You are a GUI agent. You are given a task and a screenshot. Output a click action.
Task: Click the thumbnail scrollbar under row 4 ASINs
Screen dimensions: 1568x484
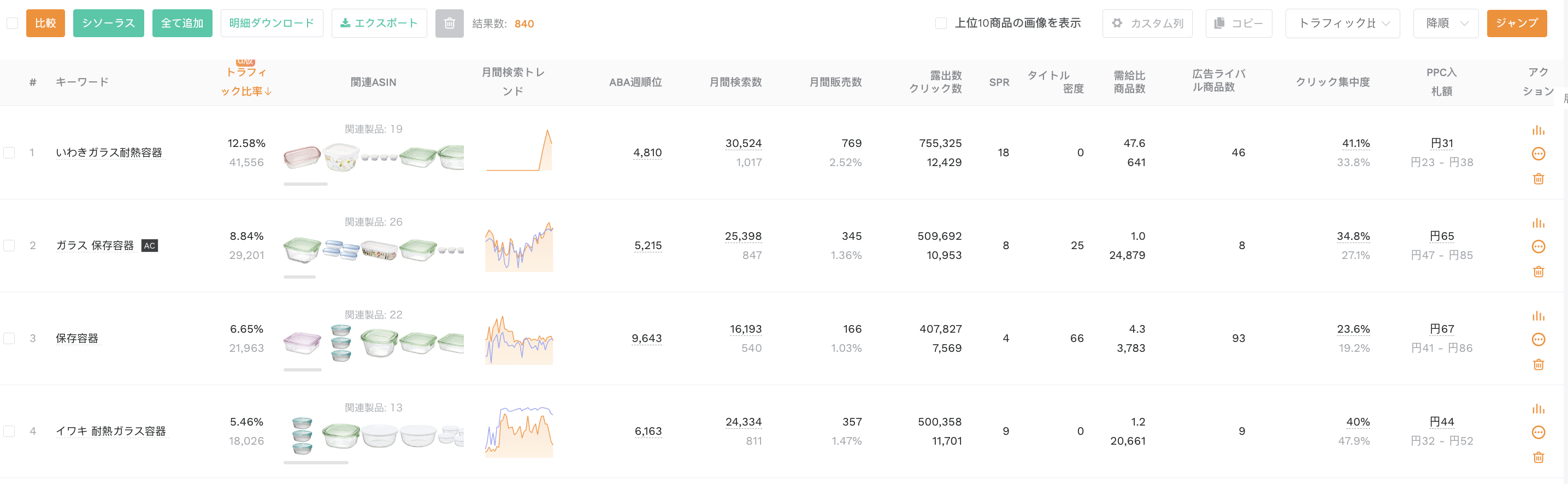316,463
